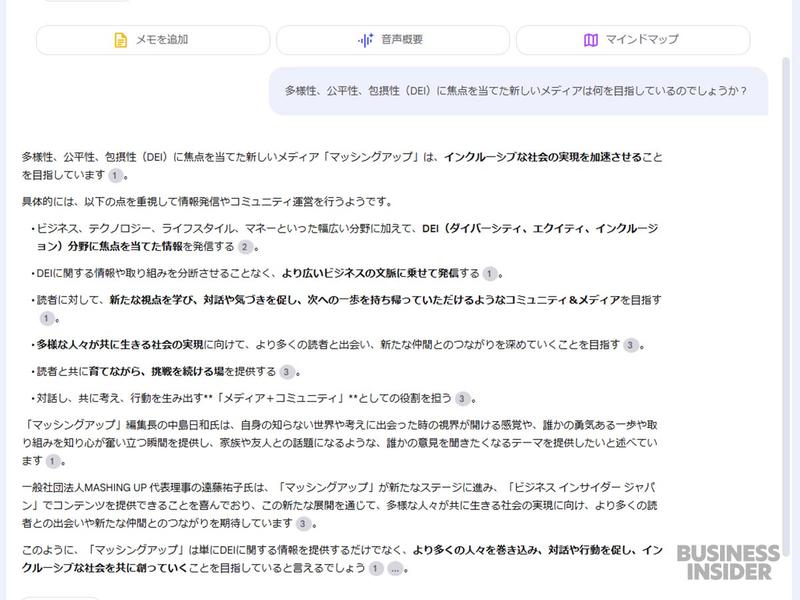Click bold text より広いビジネスの文脈に乗せて発信

(x=370, y=273)
